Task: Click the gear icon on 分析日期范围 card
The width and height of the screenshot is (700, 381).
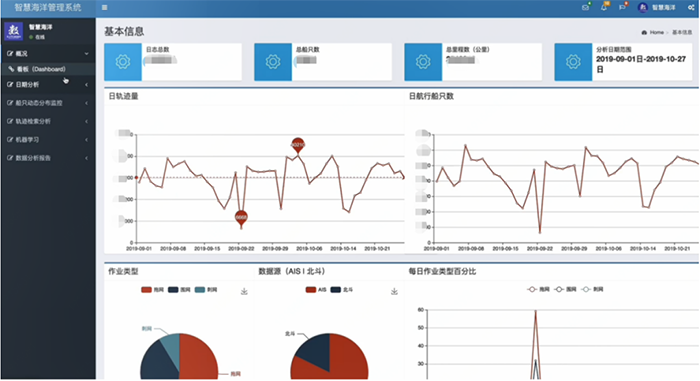Action: click(x=573, y=62)
